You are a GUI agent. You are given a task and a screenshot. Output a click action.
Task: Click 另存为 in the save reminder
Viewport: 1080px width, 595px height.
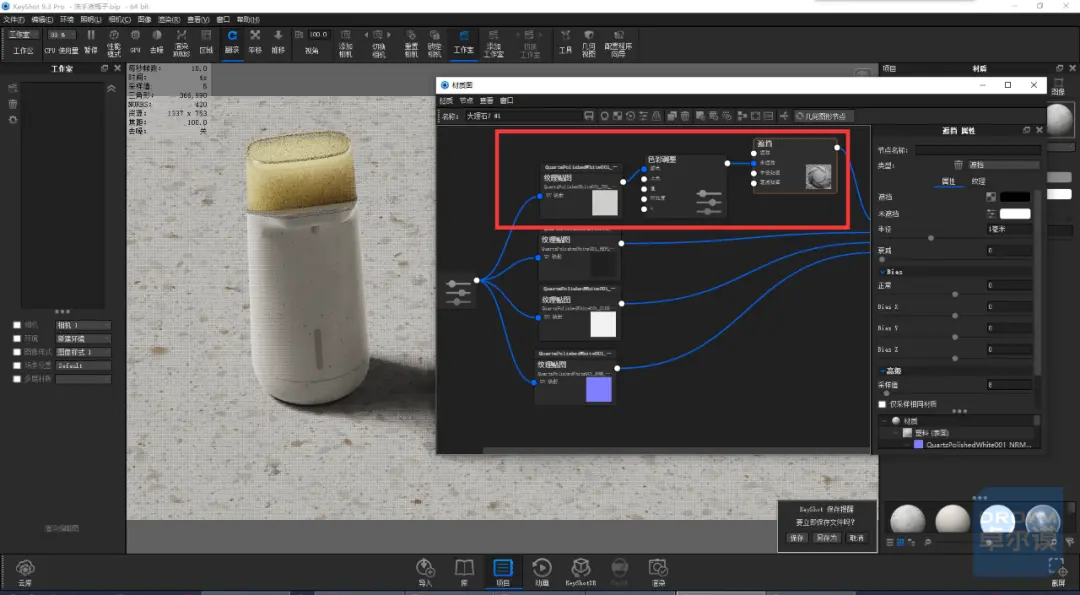(x=827, y=538)
